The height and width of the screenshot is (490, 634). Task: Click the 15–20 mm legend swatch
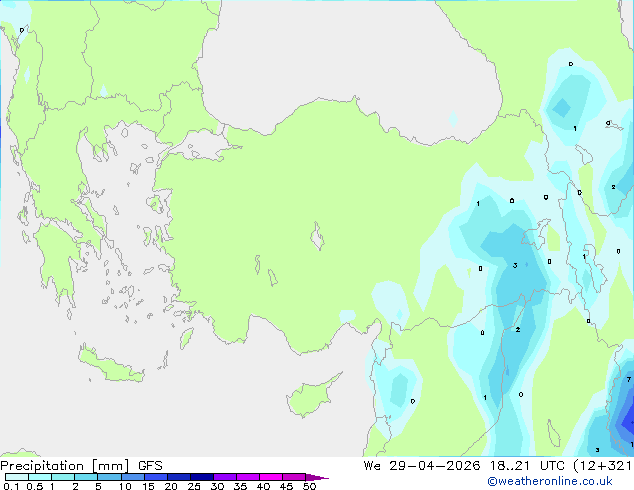point(155,477)
